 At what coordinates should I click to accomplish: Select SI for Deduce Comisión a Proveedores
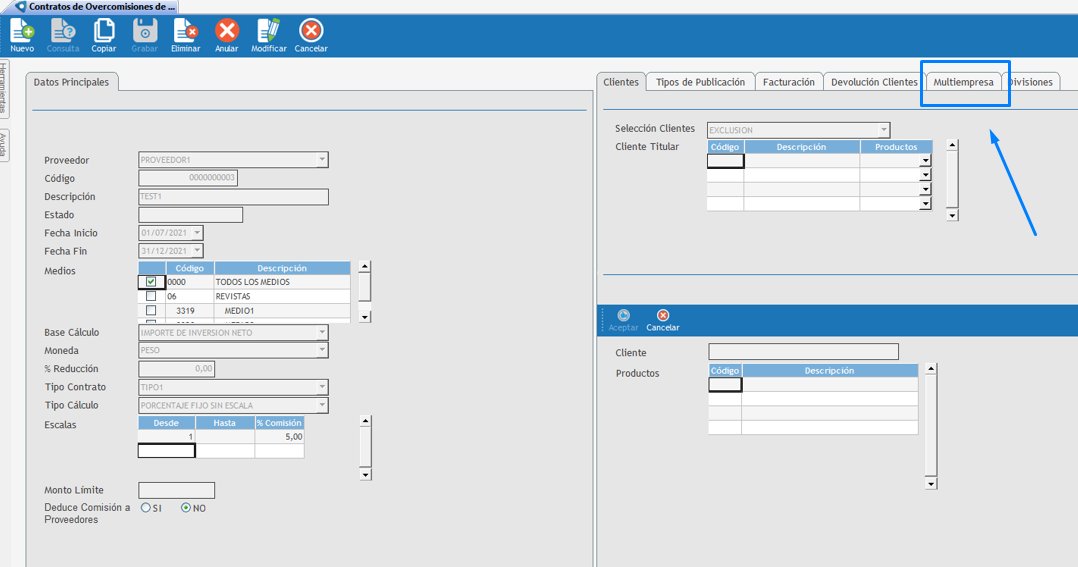point(146,508)
